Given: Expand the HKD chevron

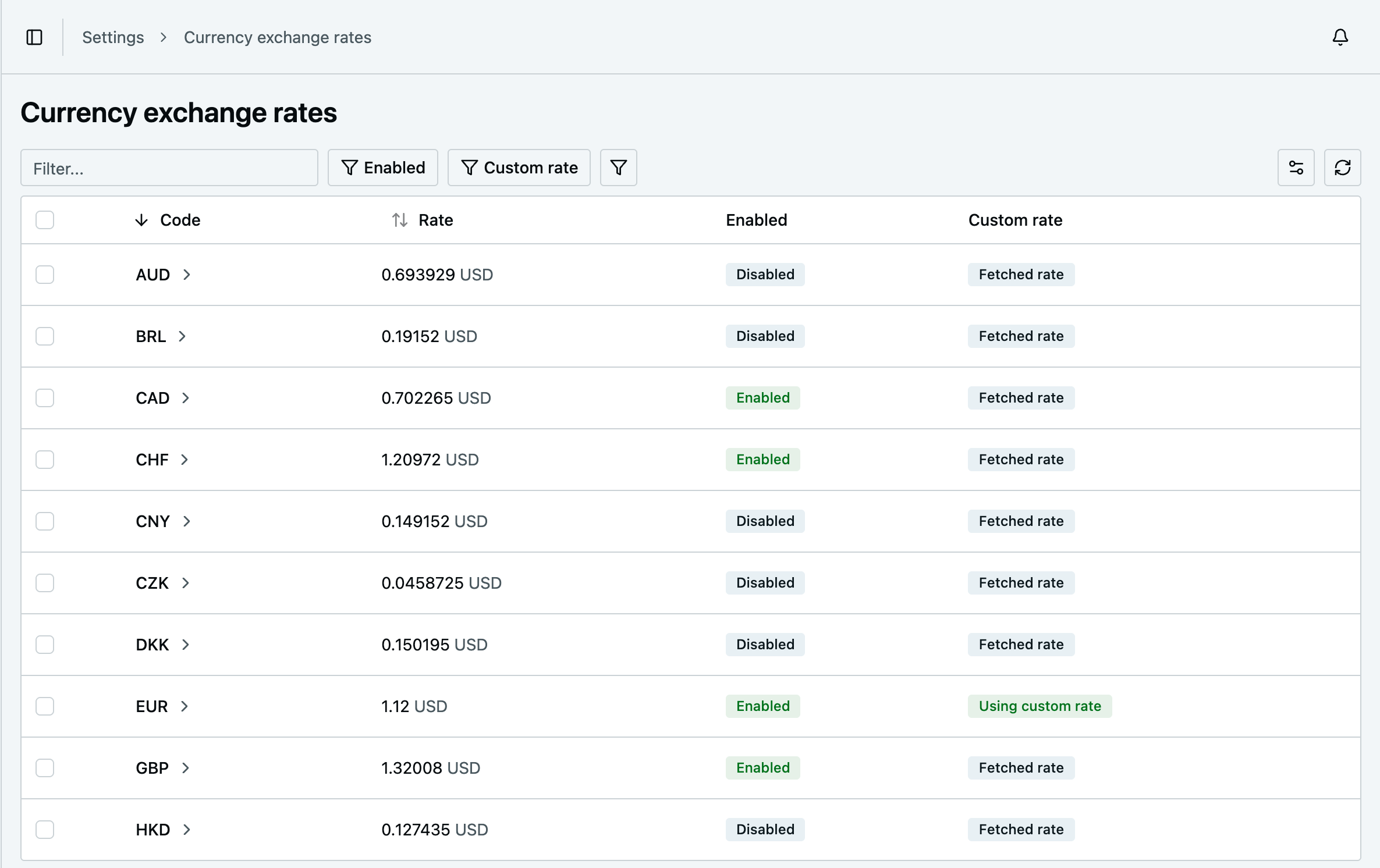Looking at the screenshot, I should pos(186,830).
